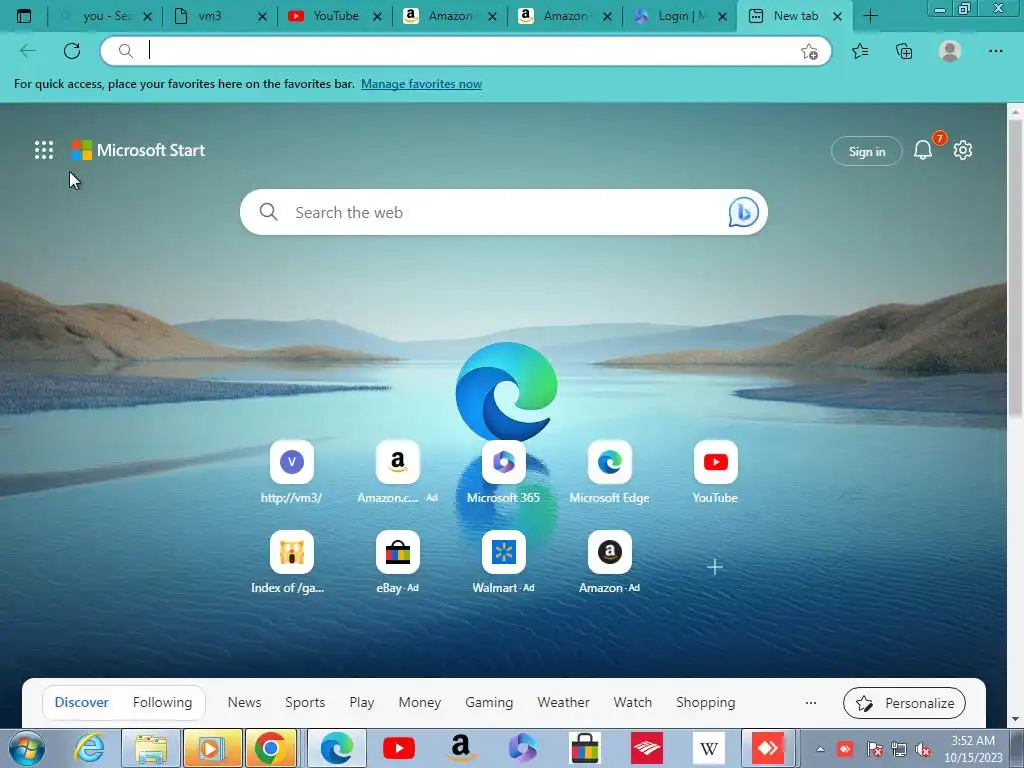Open the Microsoft Edge quick link tile
This screenshot has width=1024, height=768.
point(609,462)
